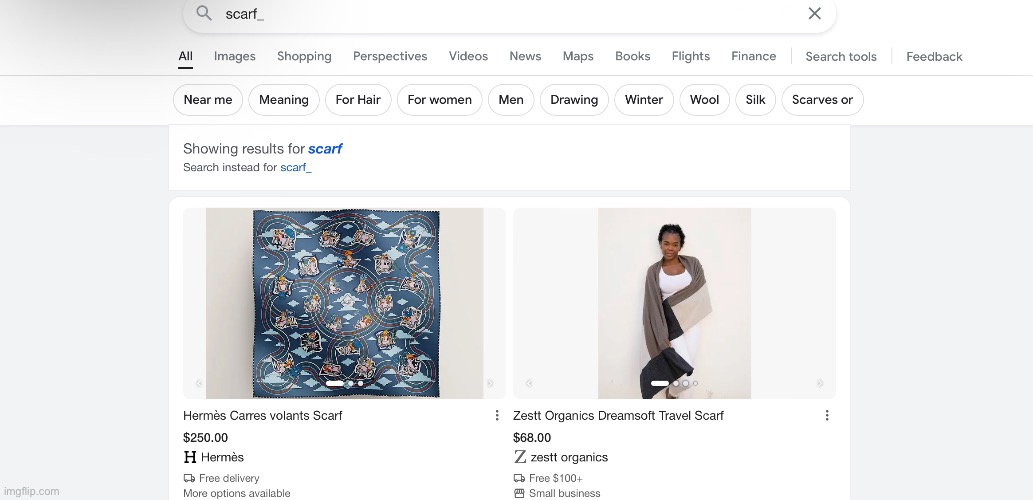Search instead for scarf_ link
The height and width of the screenshot is (500, 1033).
coord(296,168)
